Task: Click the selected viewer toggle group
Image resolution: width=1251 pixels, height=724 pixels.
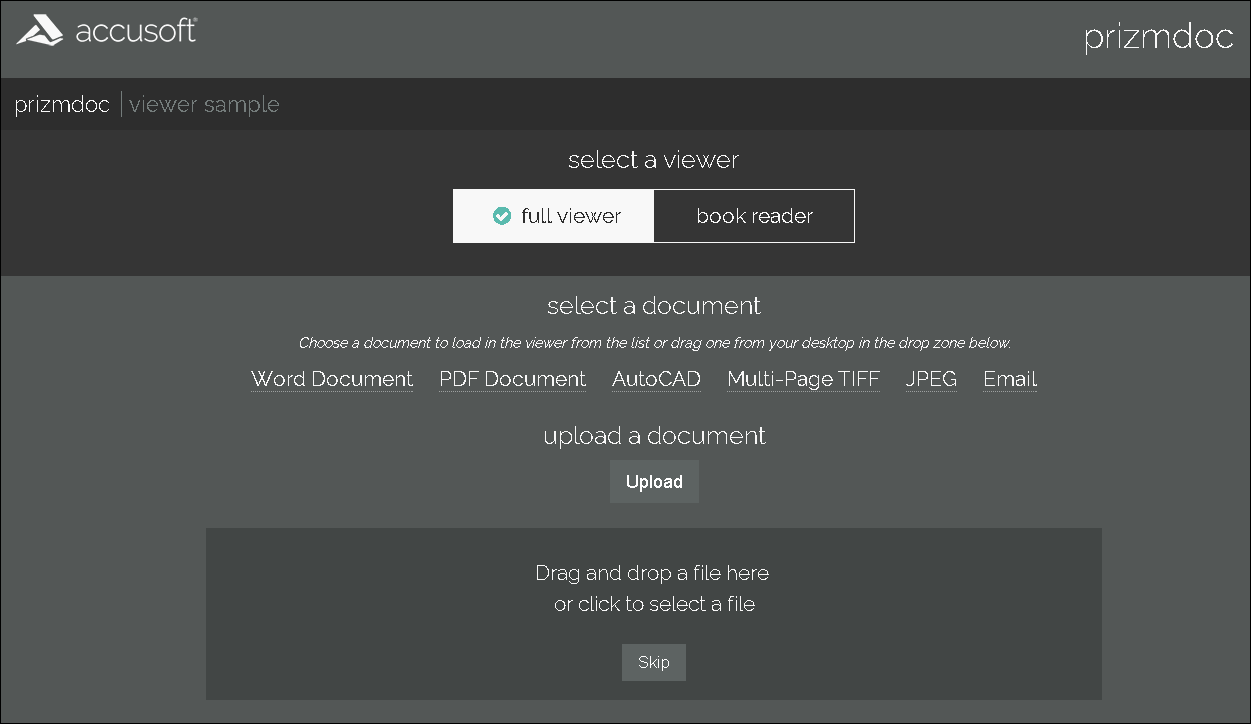Action: pyautogui.click(x=653, y=215)
